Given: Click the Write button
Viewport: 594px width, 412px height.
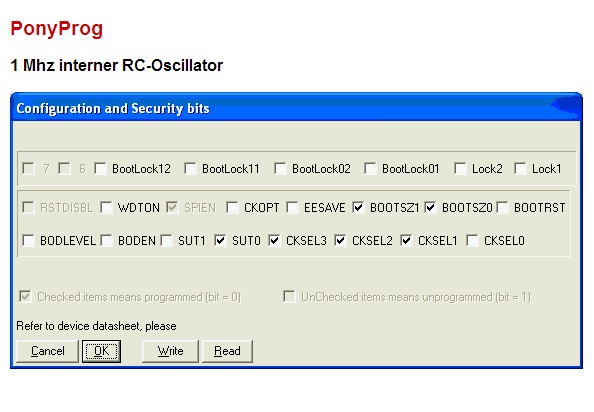Looking at the screenshot, I should [170, 351].
